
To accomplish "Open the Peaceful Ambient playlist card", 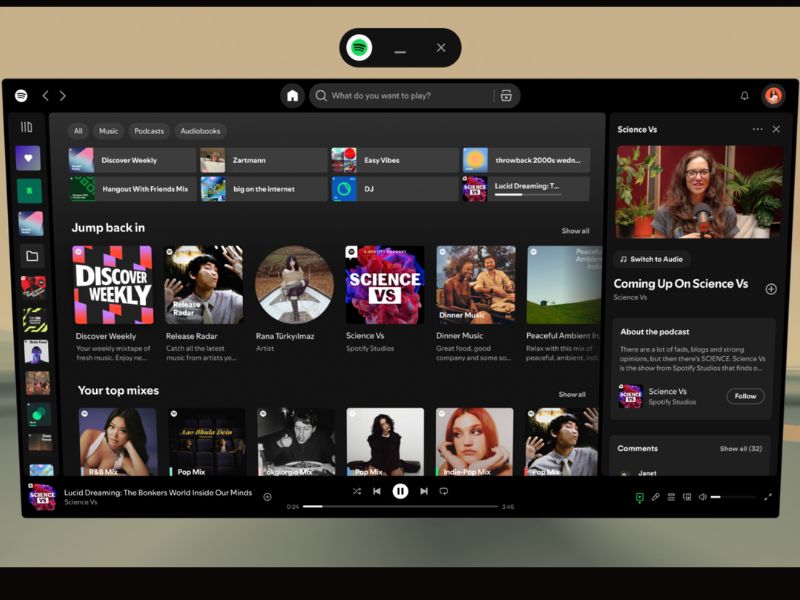I will (x=563, y=304).
